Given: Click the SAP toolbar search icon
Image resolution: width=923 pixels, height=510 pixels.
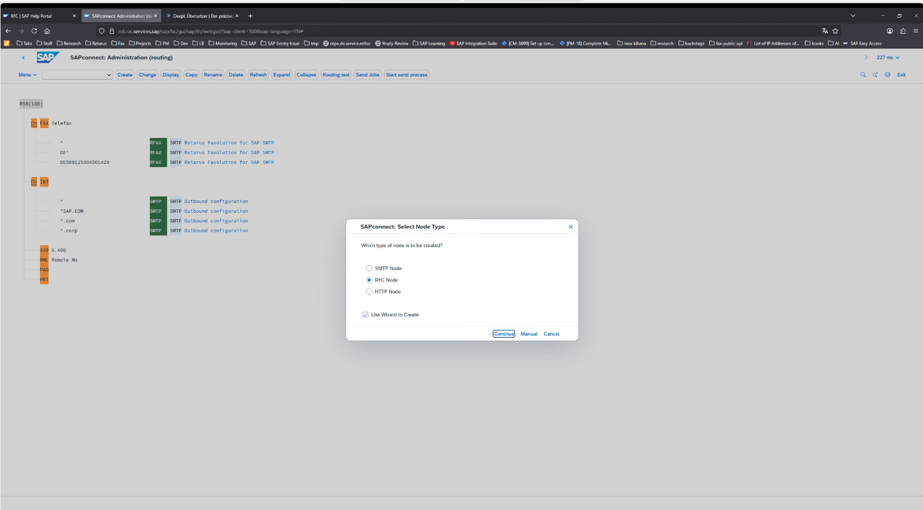Looking at the screenshot, I should click(x=863, y=75).
